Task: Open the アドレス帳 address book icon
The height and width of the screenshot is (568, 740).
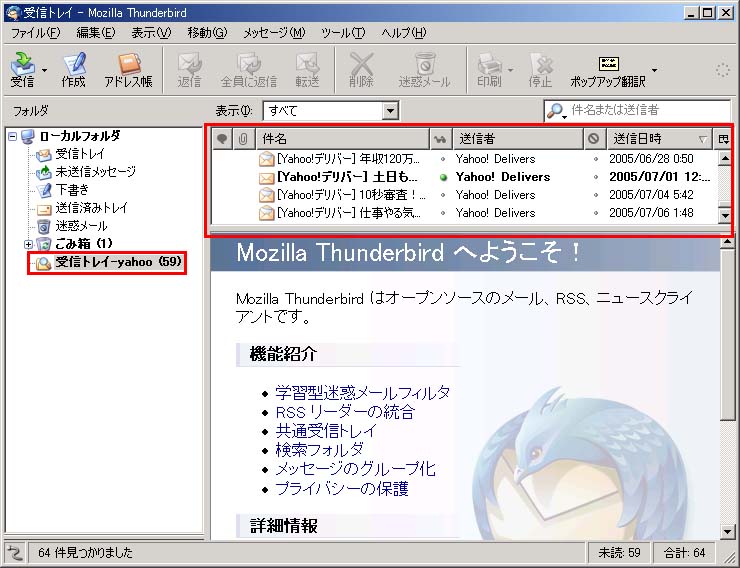Action: pos(128,69)
